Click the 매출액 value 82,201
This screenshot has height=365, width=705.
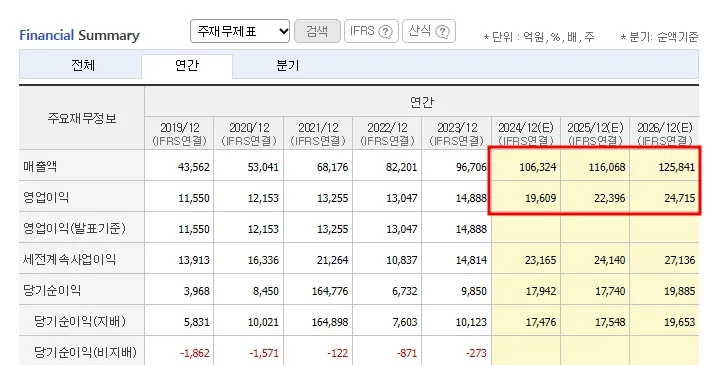tap(402, 168)
